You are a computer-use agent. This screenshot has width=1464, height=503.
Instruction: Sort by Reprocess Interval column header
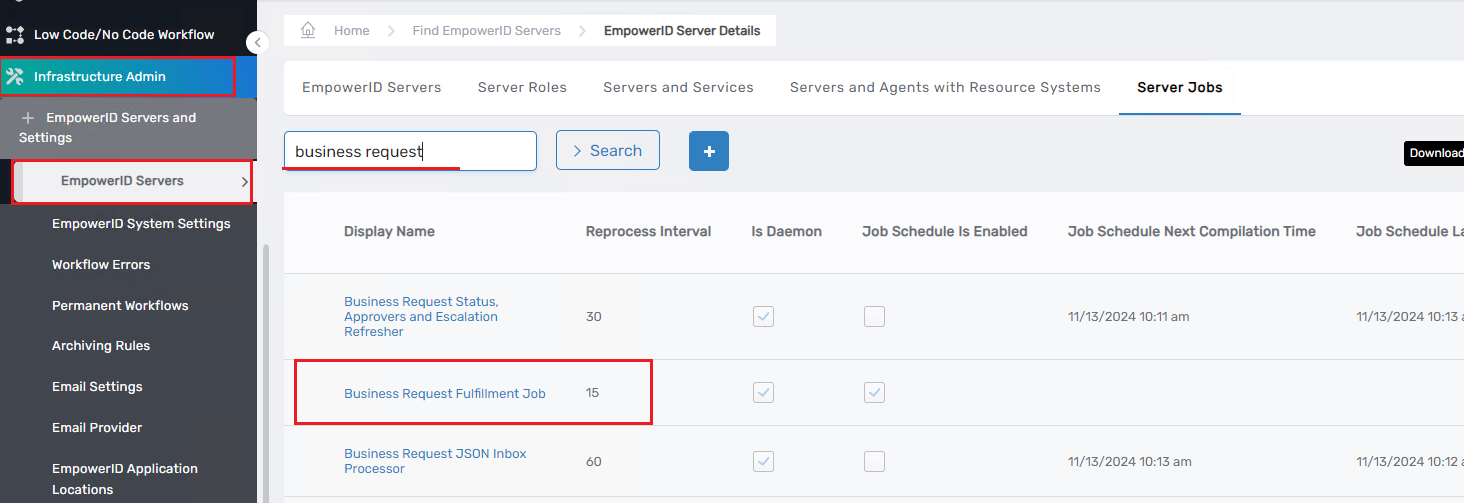pyautogui.click(x=648, y=232)
